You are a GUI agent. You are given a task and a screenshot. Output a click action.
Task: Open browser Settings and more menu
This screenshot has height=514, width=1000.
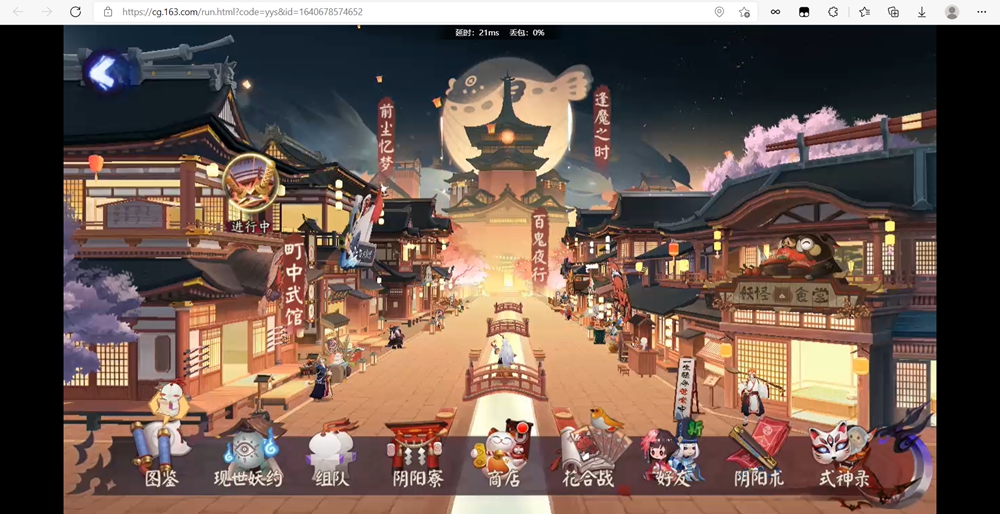click(x=982, y=11)
